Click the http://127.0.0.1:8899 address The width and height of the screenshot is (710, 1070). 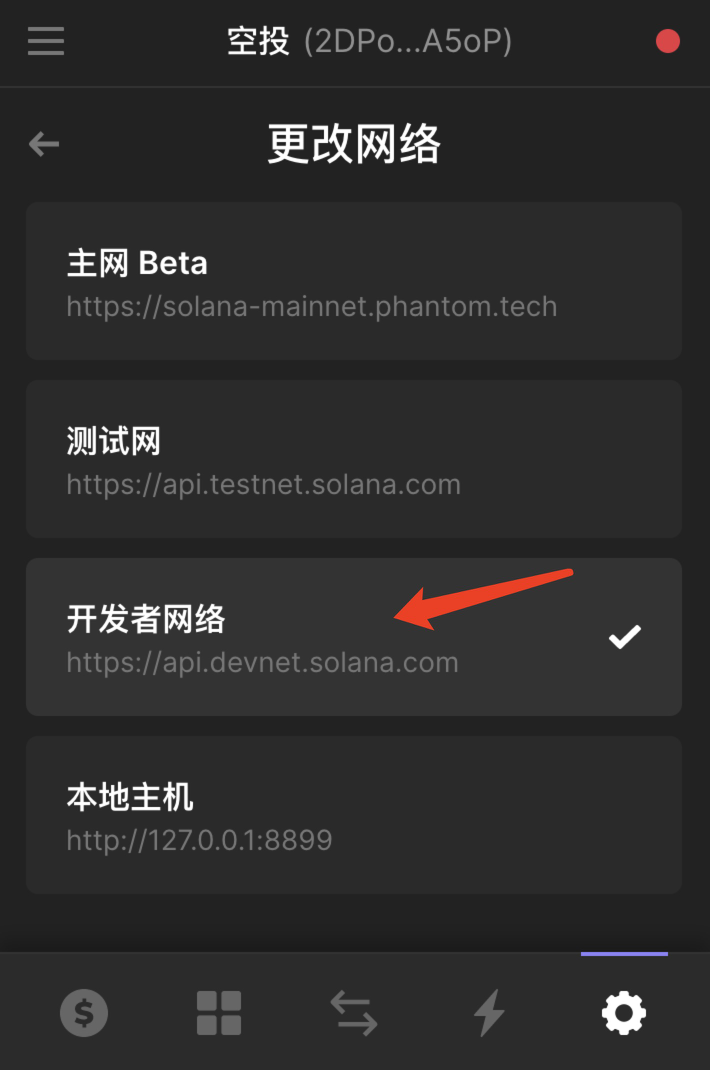click(x=199, y=840)
